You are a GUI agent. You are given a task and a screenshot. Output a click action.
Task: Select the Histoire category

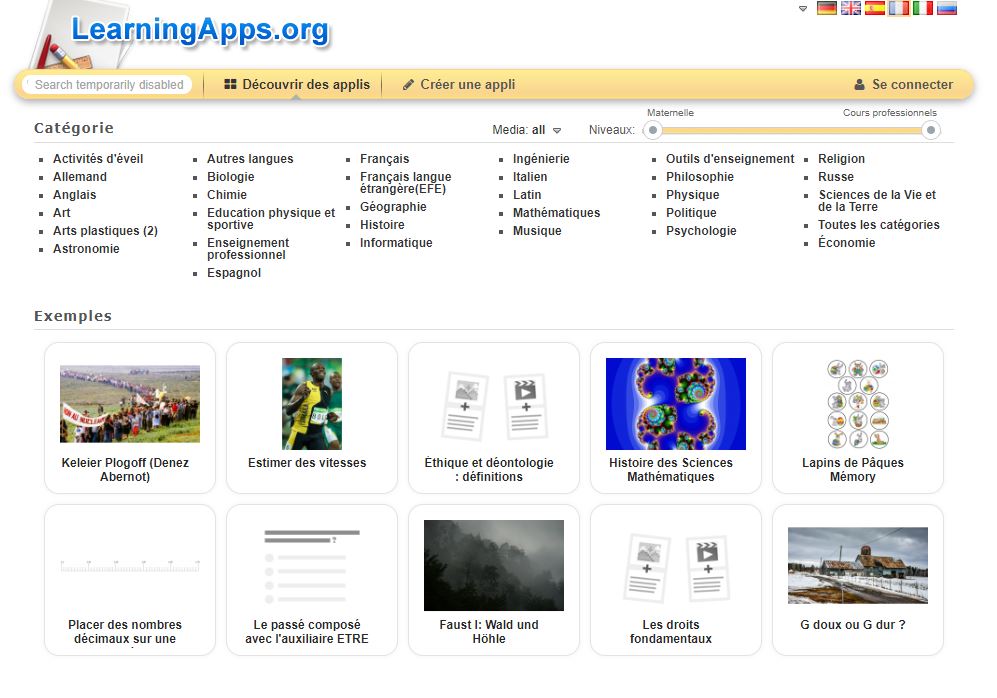pos(382,224)
